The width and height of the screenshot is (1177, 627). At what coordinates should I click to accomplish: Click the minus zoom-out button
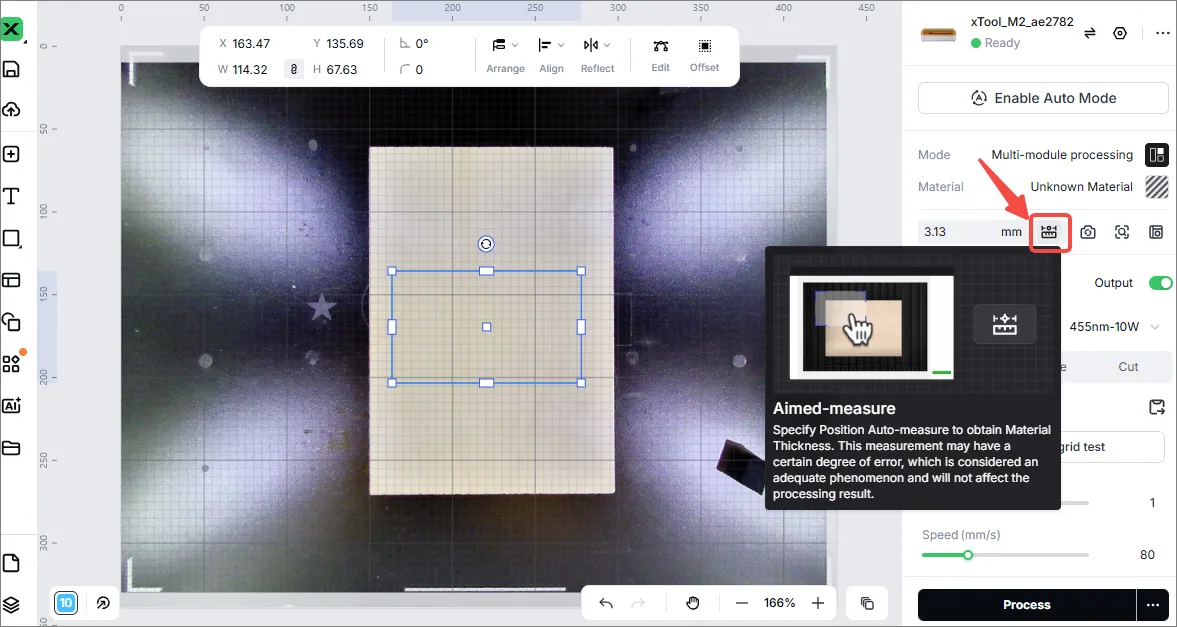(742, 603)
